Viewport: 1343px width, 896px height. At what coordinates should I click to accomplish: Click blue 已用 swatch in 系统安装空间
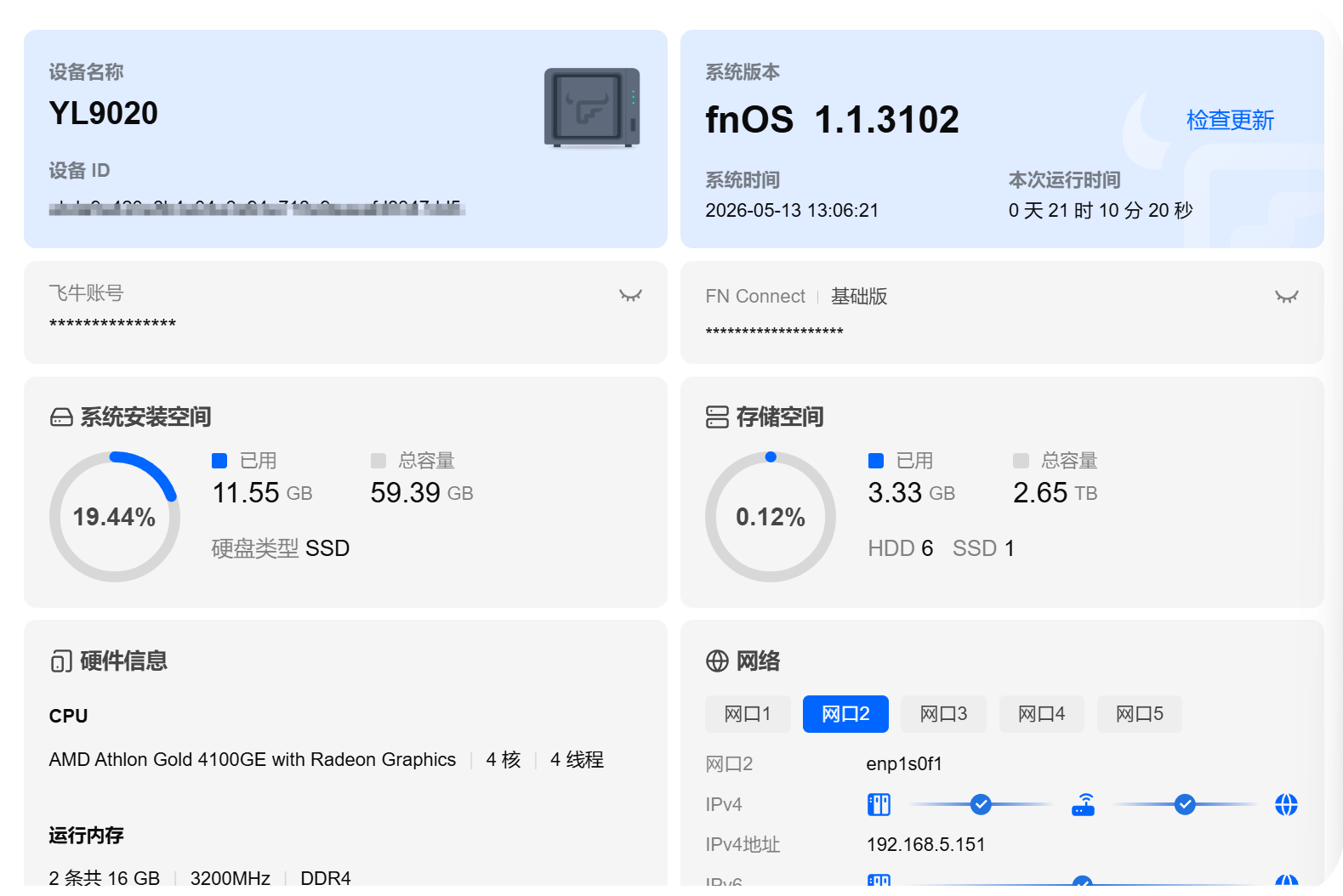pyautogui.click(x=219, y=461)
